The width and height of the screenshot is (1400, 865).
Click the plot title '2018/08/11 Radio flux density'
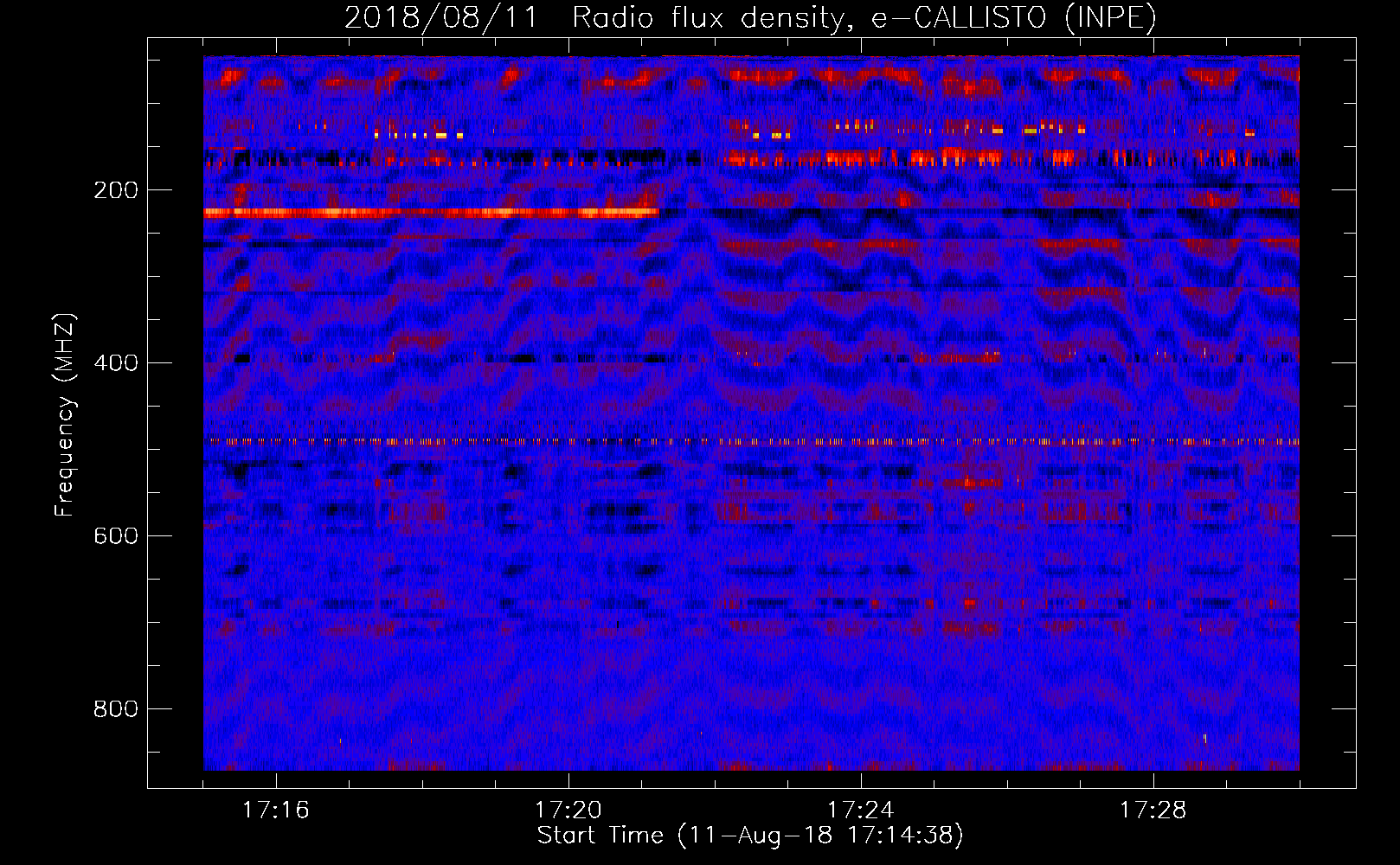click(750, 17)
